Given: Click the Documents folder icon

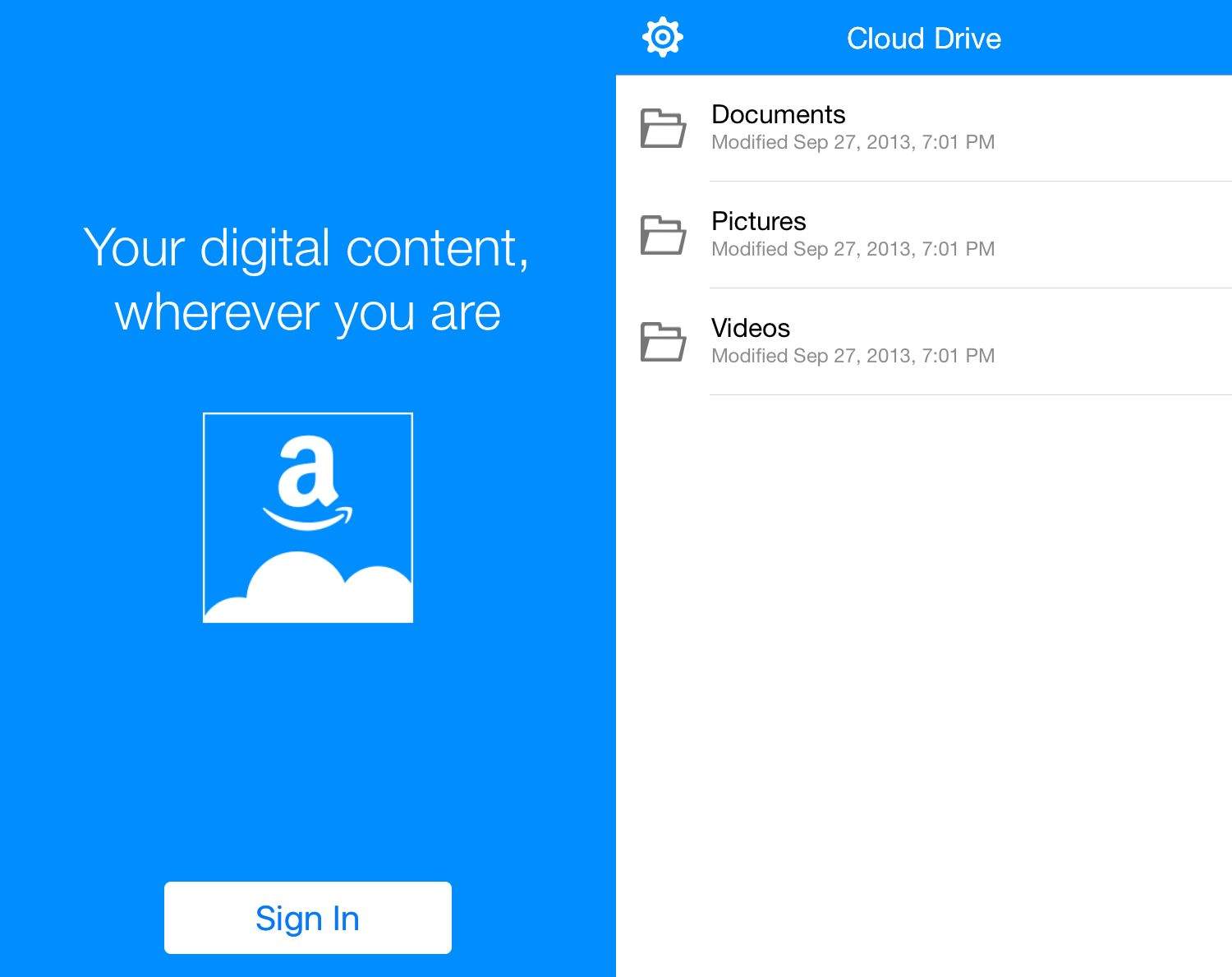Looking at the screenshot, I should point(664,129).
